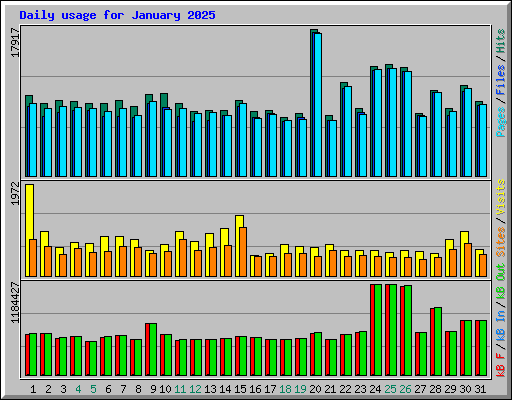Click green day 25 label on axis
This screenshot has height=400, width=512.
pyautogui.click(x=390, y=389)
